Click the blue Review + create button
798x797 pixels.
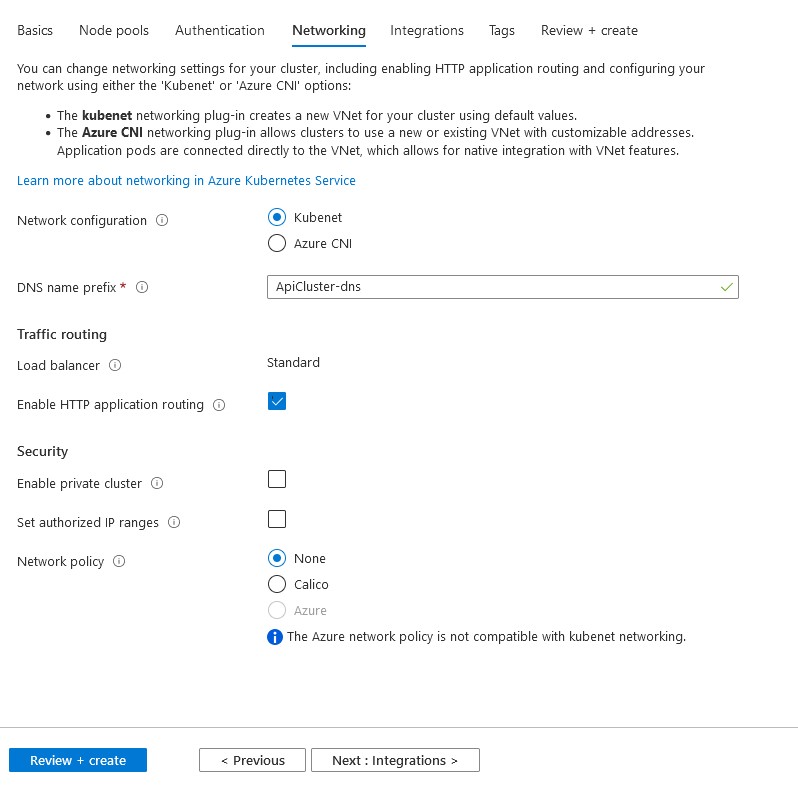[x=78, y=760]
